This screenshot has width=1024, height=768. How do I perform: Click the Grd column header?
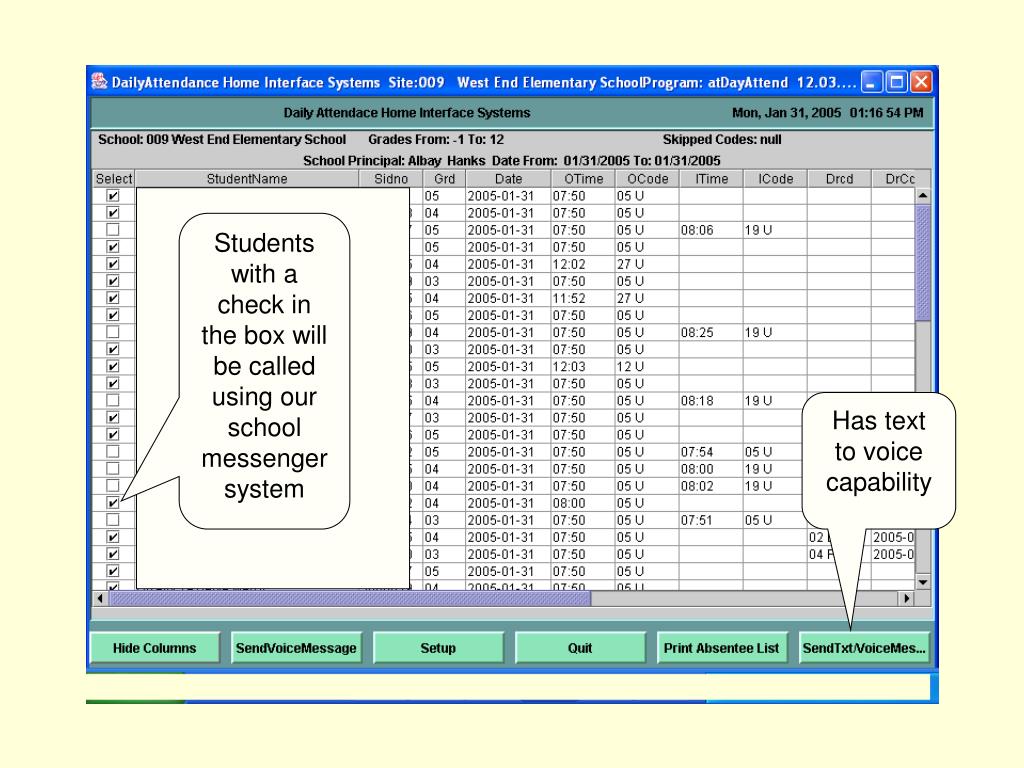(444, 179)
